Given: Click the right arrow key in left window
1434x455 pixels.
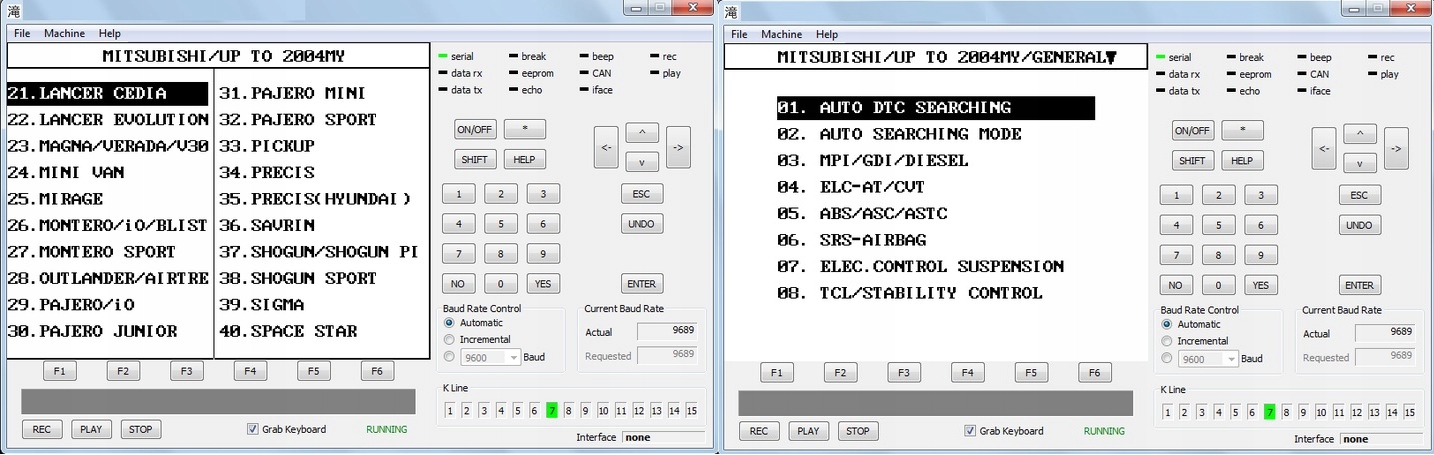Looking at the screenshot, I should click(678, 147).
